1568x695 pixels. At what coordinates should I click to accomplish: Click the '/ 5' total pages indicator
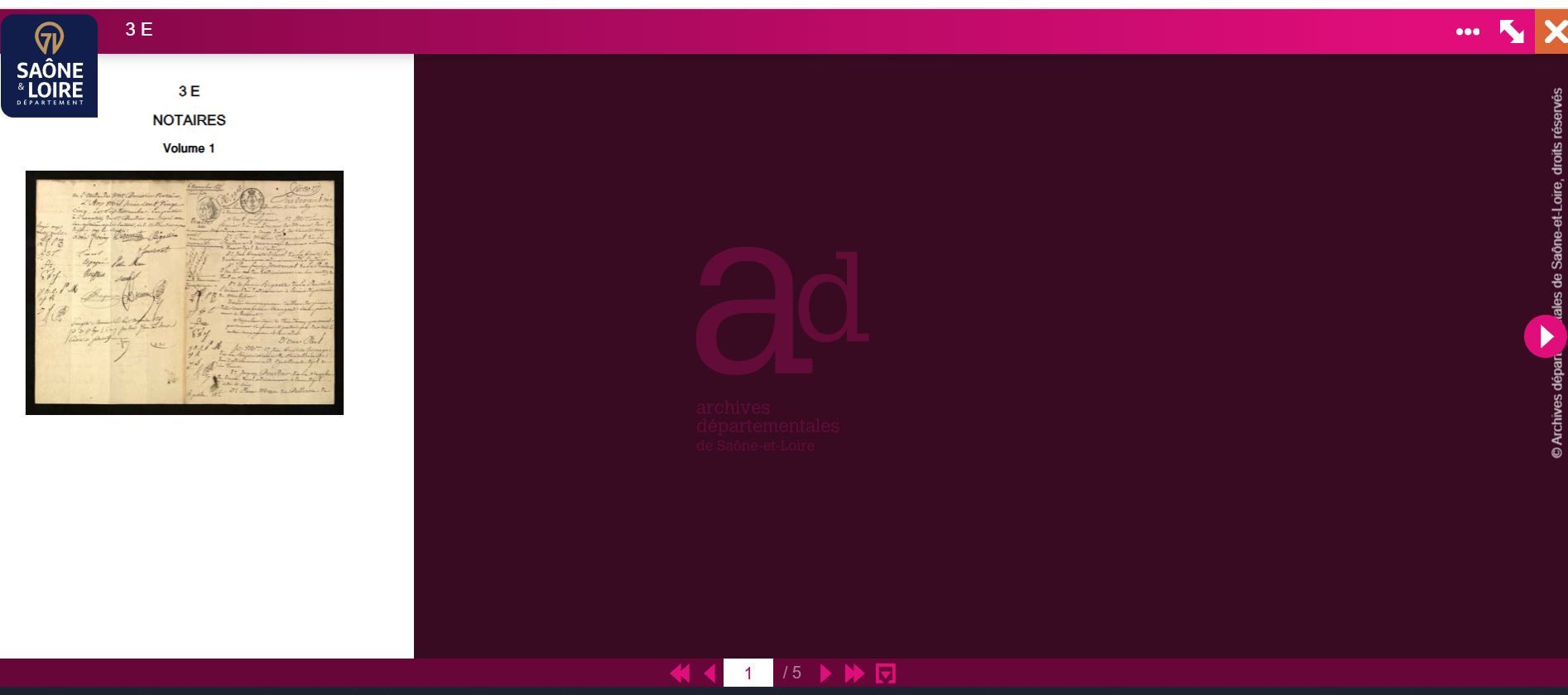tap(792, 673)
